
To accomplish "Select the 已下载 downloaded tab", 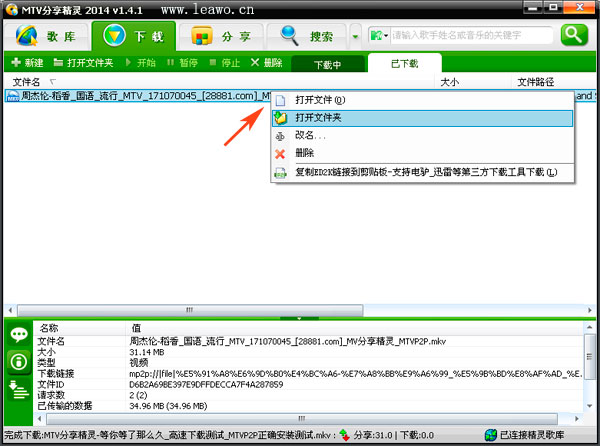I will pyautogui.click(x=404, y=63).
